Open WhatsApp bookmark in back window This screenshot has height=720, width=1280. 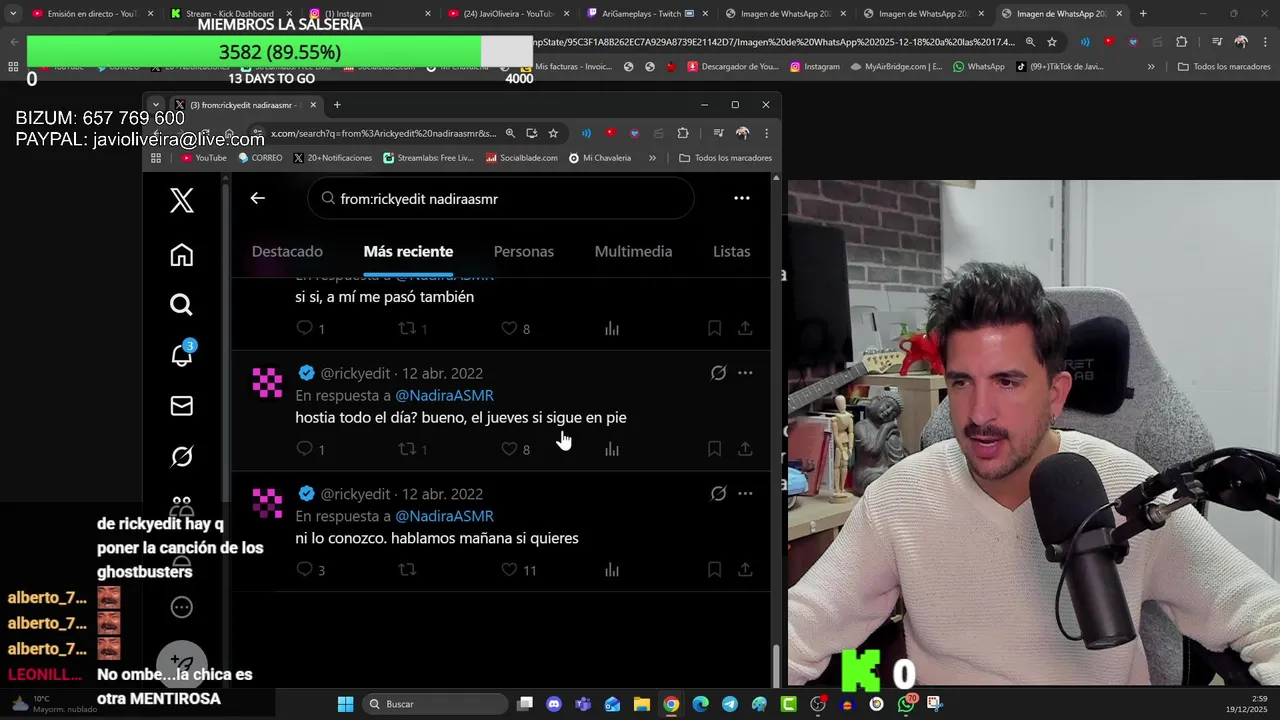978,66
